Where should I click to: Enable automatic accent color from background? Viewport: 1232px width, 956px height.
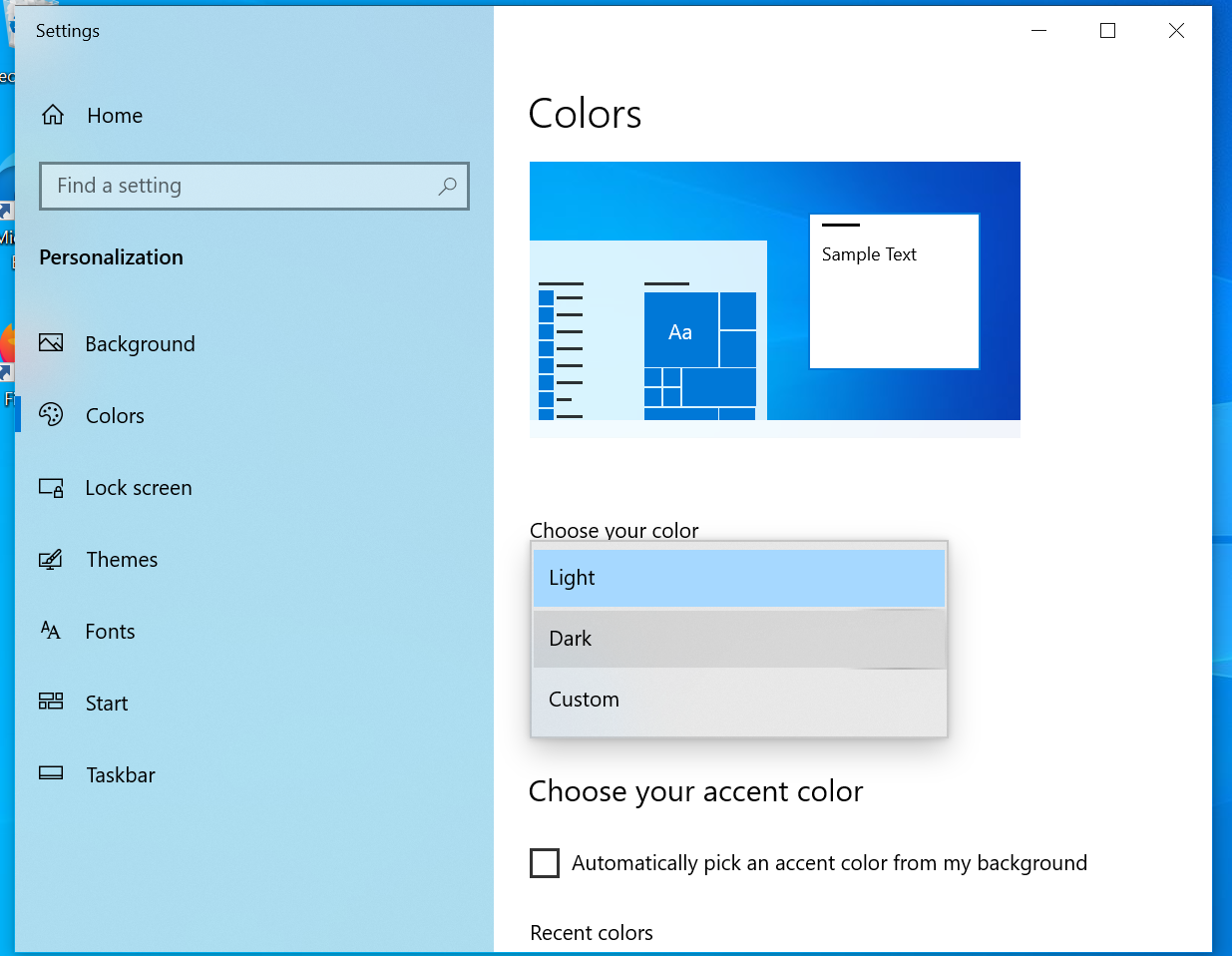(x=545, y=863)
